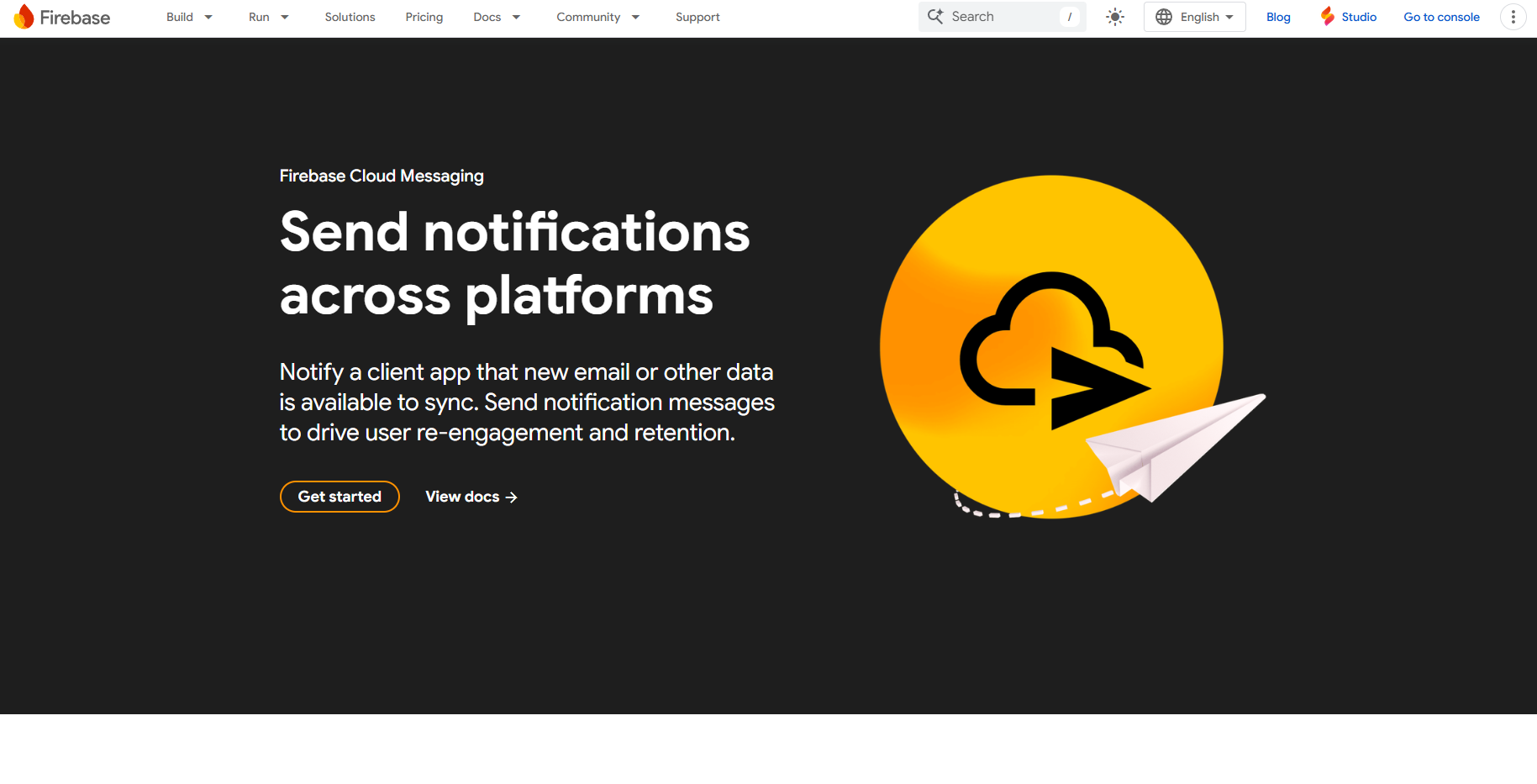Open the Docs dropdown menu
The width and height of the screenshot is (1537, 784).
click(x=497, y=17)
